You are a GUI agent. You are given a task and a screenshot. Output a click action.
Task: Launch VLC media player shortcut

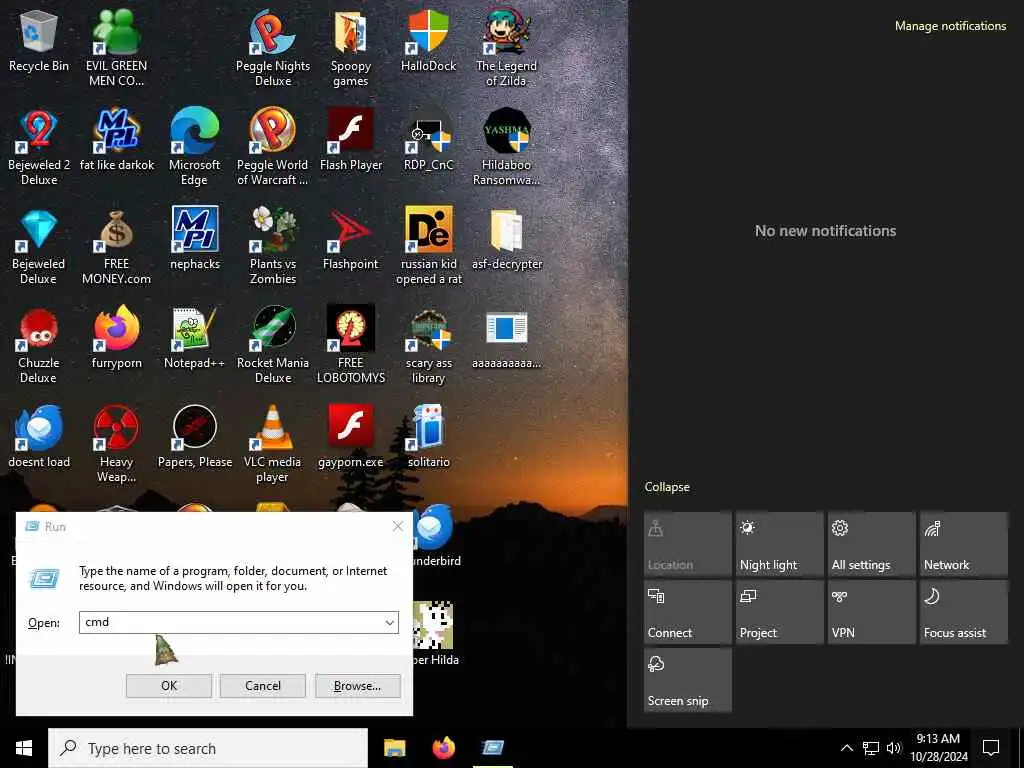pos(272,444)
